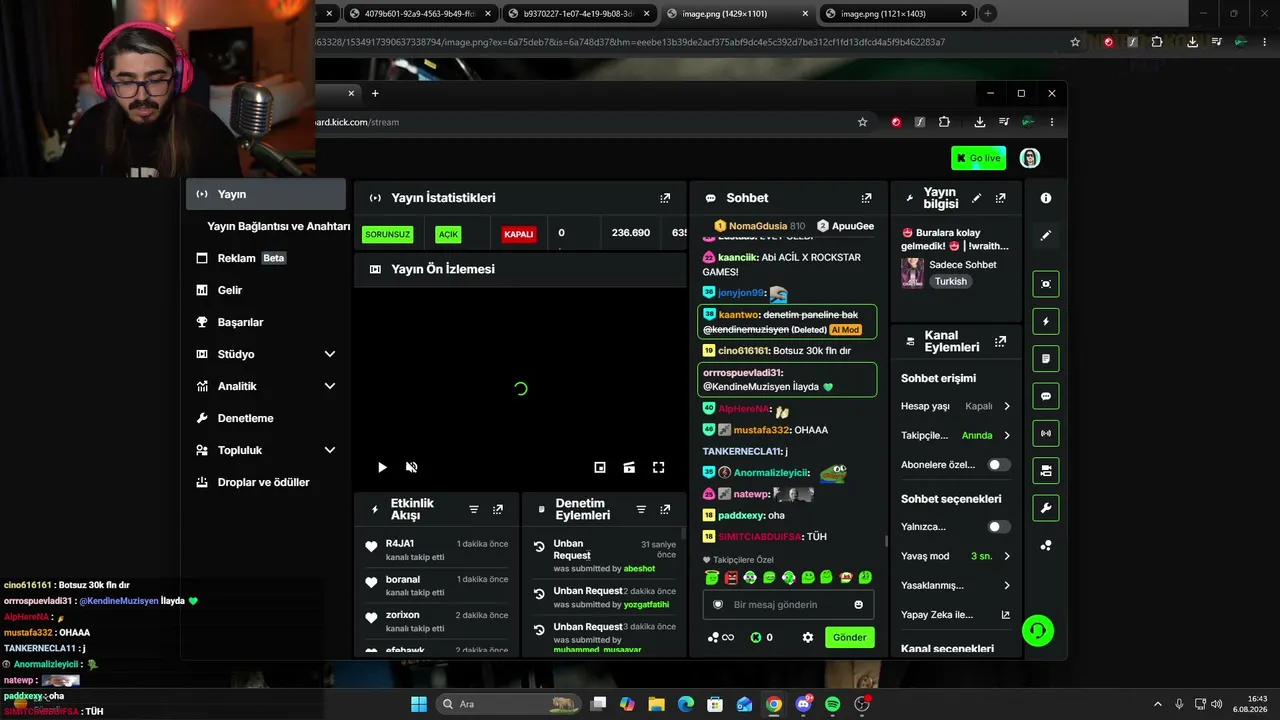Toggle the stream preview widget icon in sidebar

1046,284
